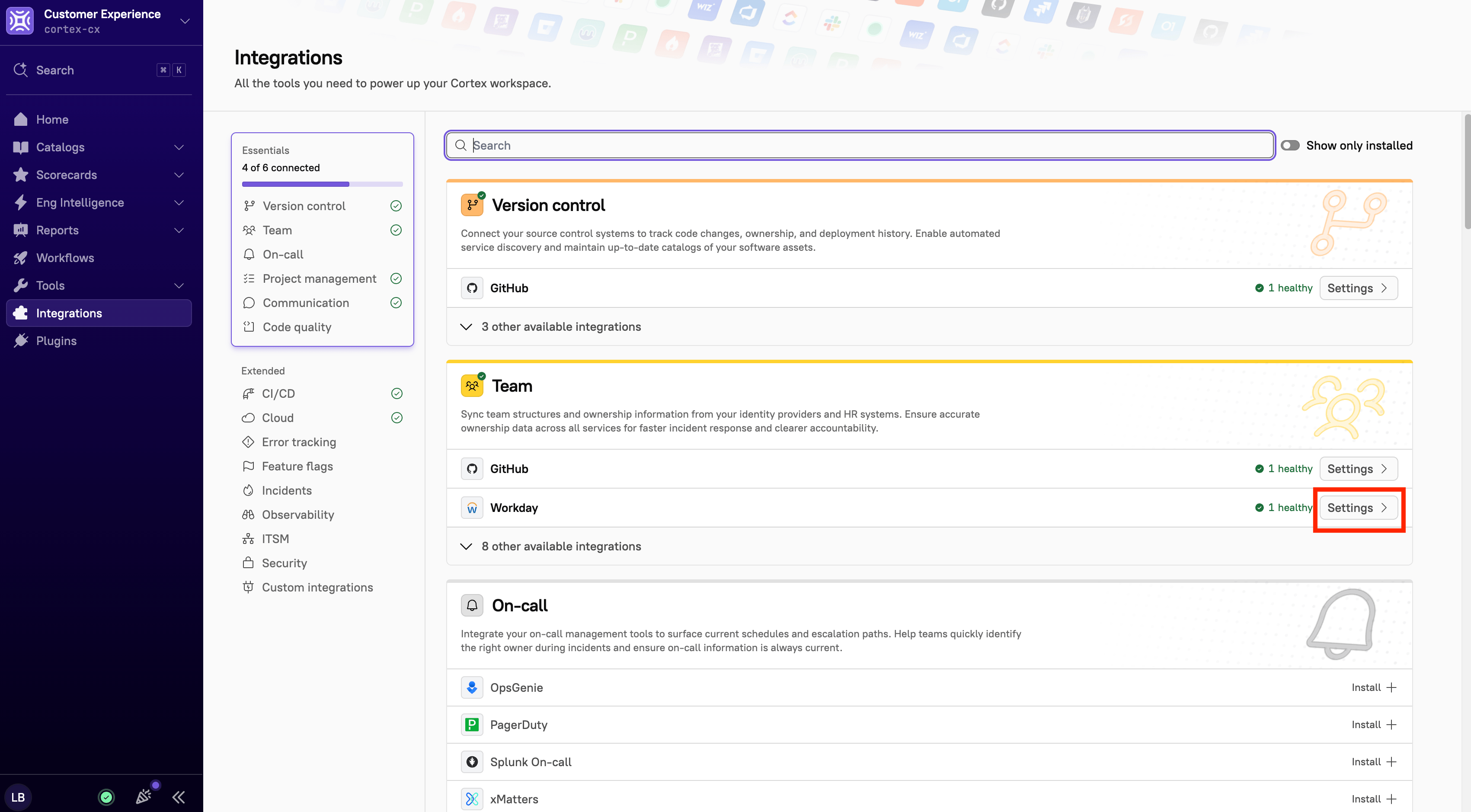1471x812 pixels.
Task: Go to Home in sidebar
Action: click(99, 119)
